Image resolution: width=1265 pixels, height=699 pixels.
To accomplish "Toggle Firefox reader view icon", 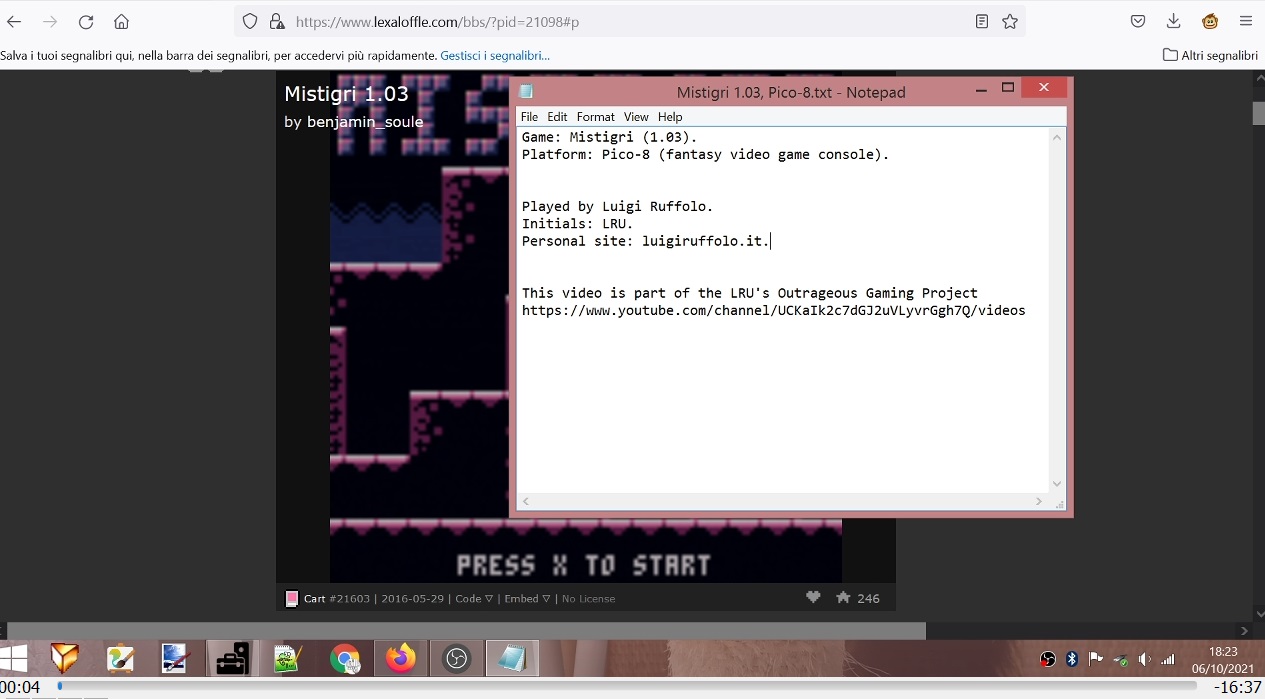I will 982,21.
